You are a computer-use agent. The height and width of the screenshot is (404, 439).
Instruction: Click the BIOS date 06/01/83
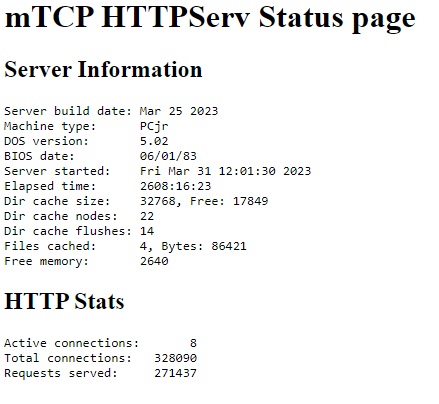pyautogui.click(x=168, y=156)
